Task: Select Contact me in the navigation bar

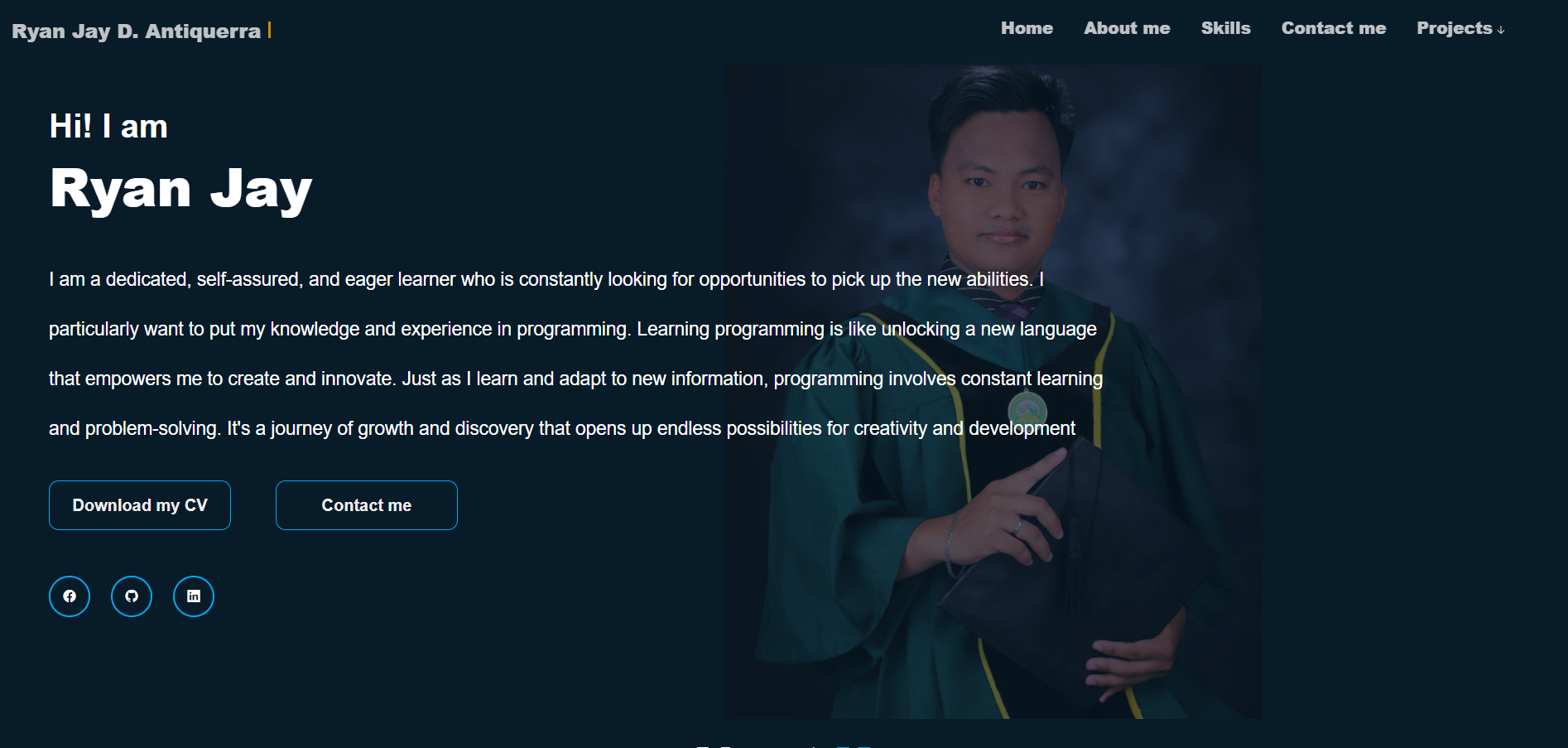Action: (1334, 28)
